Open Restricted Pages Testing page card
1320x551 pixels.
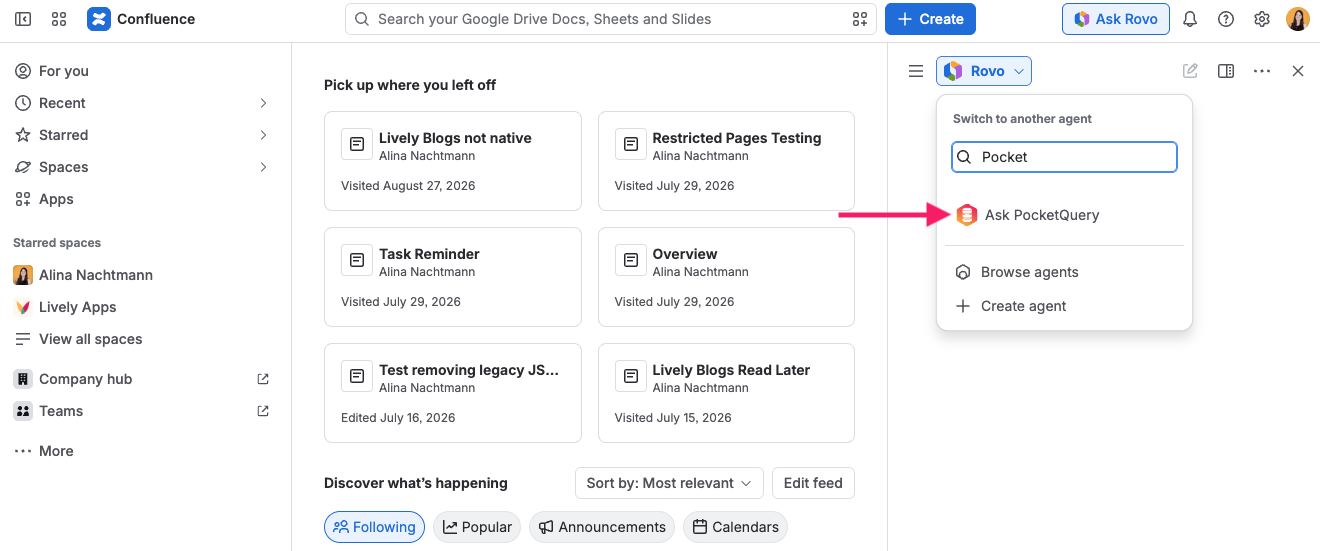(x=726, y=161)
